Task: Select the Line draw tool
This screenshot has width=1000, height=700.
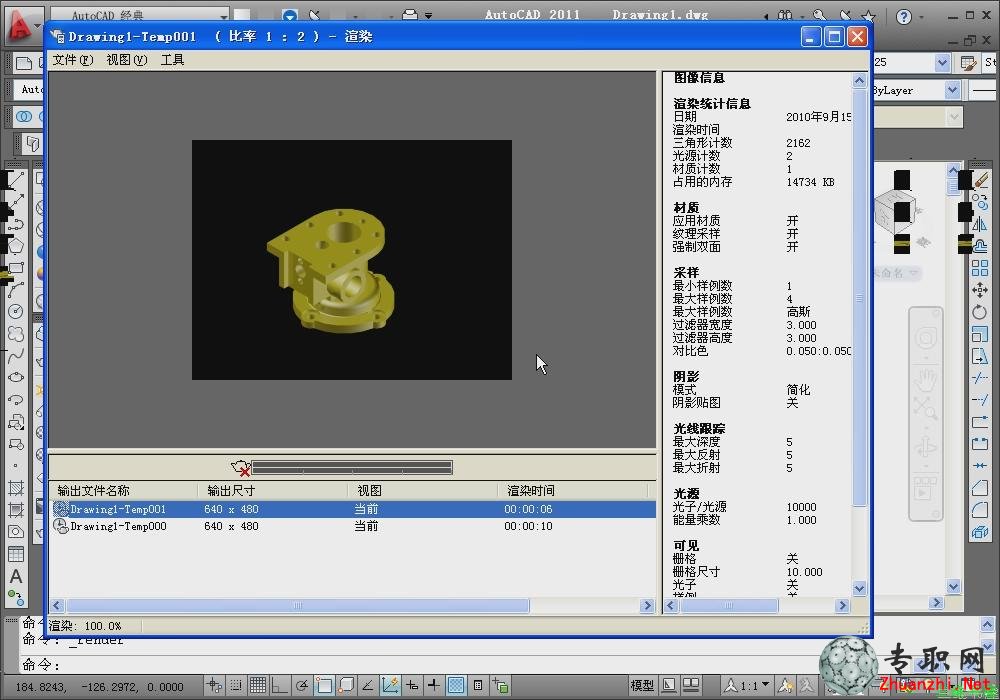Action: (x=15, y=179)
